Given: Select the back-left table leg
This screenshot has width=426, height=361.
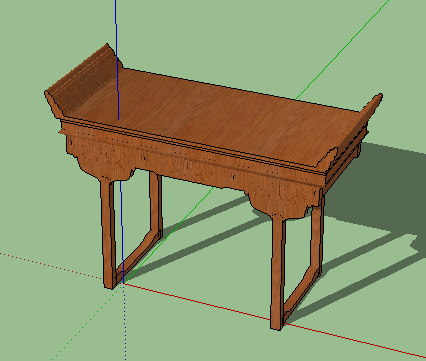Looking at the screenshot, I should (x=156, y=203).
